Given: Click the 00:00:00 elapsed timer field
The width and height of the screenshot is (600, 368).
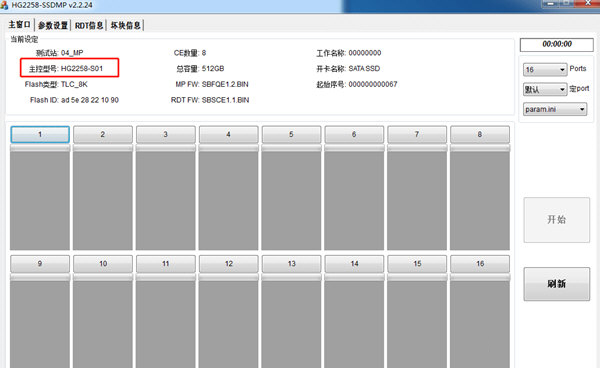Looking at the screenshot, I should point(557,44).
